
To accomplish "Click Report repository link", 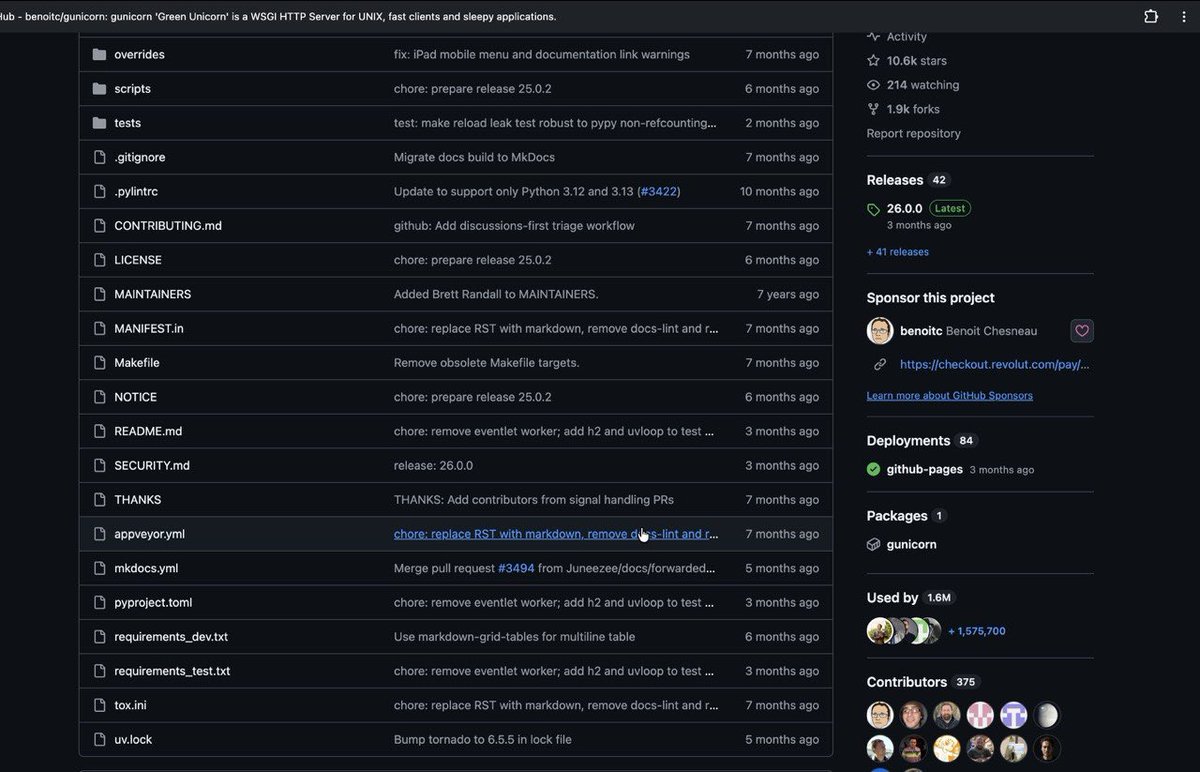I will (913, 133).
